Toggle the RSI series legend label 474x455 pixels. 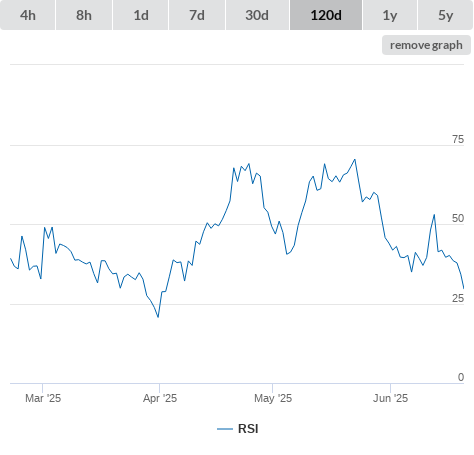coord(248,429)
